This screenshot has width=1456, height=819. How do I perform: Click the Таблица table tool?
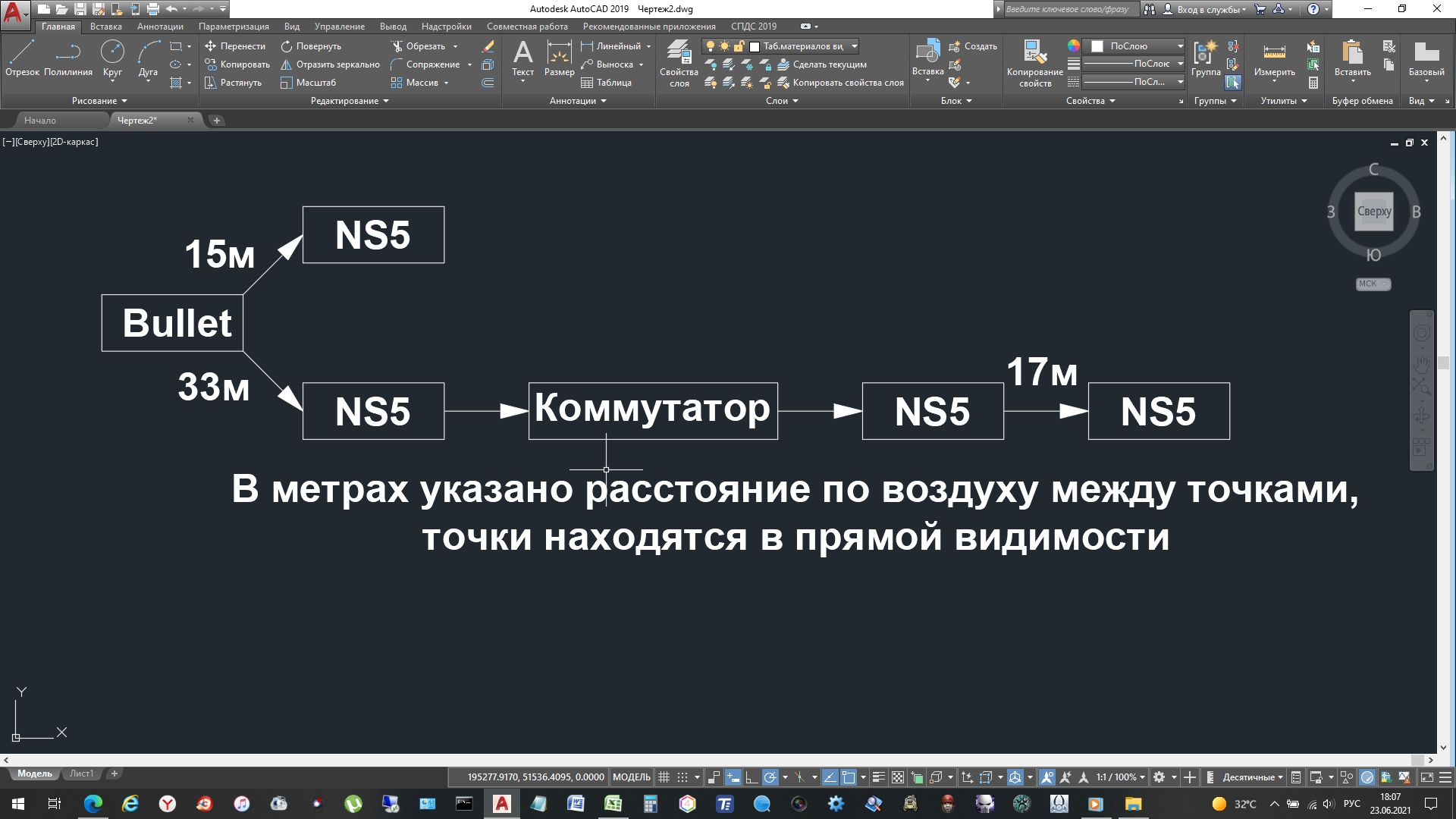coord(606,83)
